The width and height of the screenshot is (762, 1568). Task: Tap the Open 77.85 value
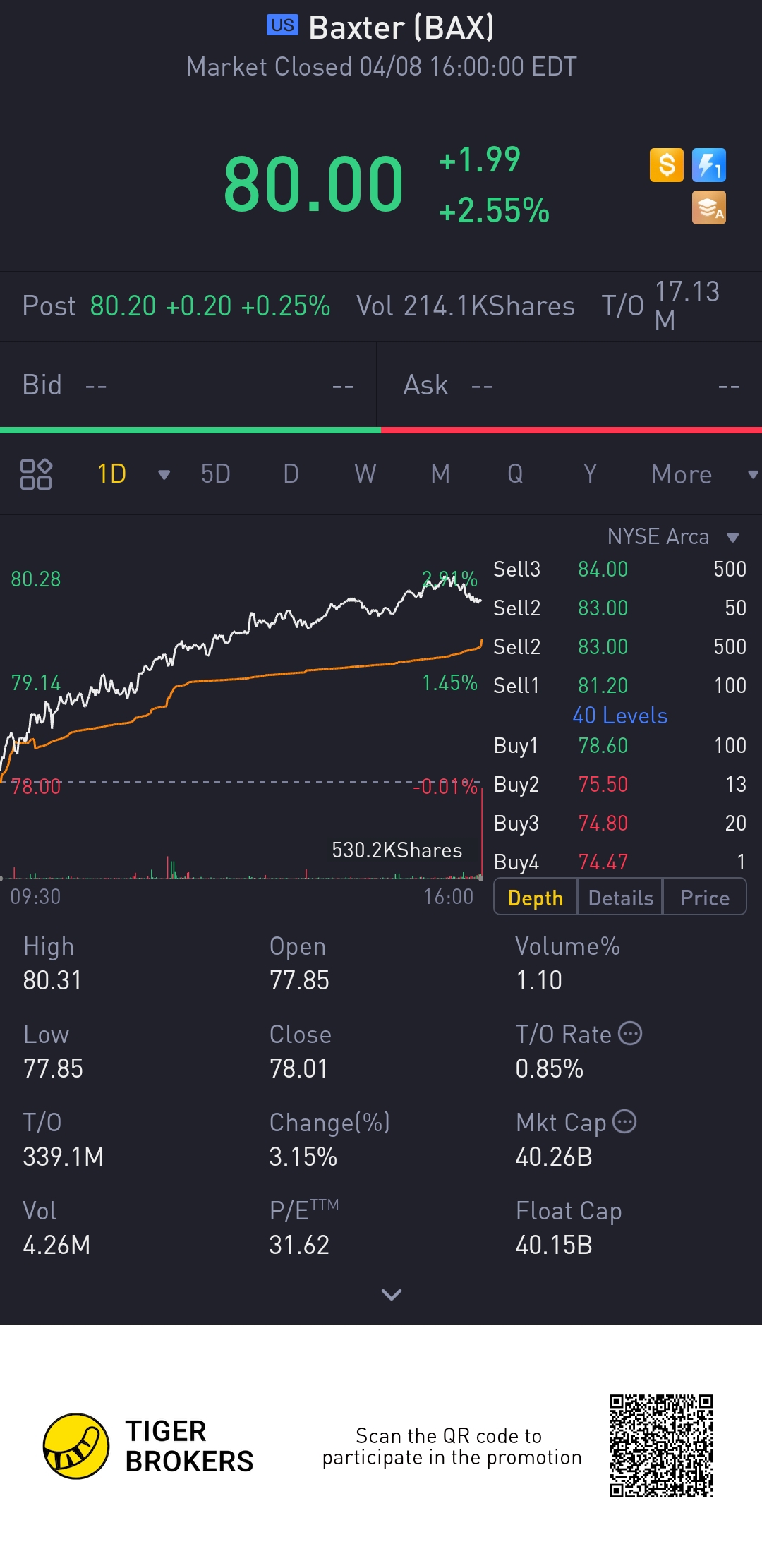[x=299, y=981]
